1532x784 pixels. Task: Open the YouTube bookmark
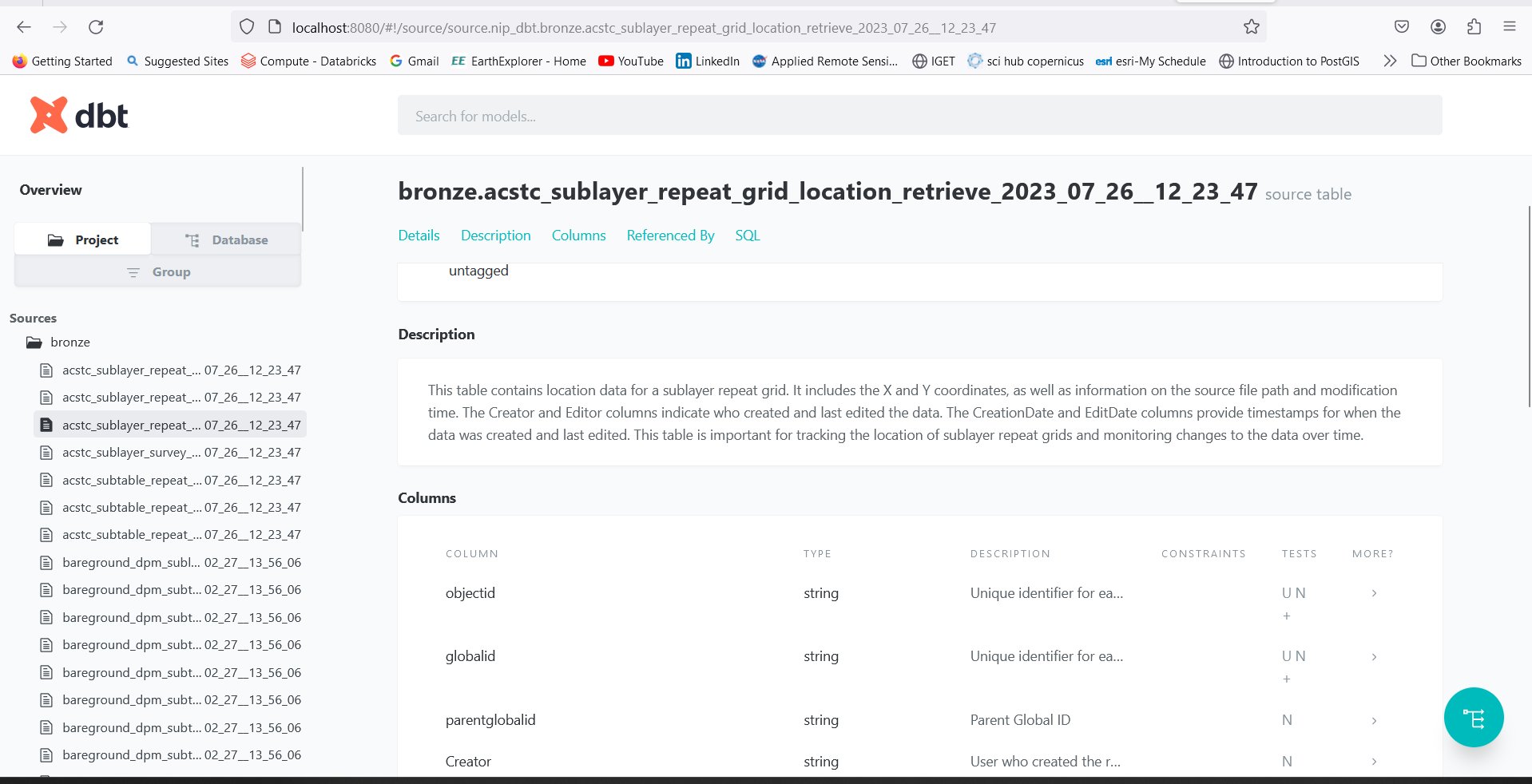click(631, 61)
